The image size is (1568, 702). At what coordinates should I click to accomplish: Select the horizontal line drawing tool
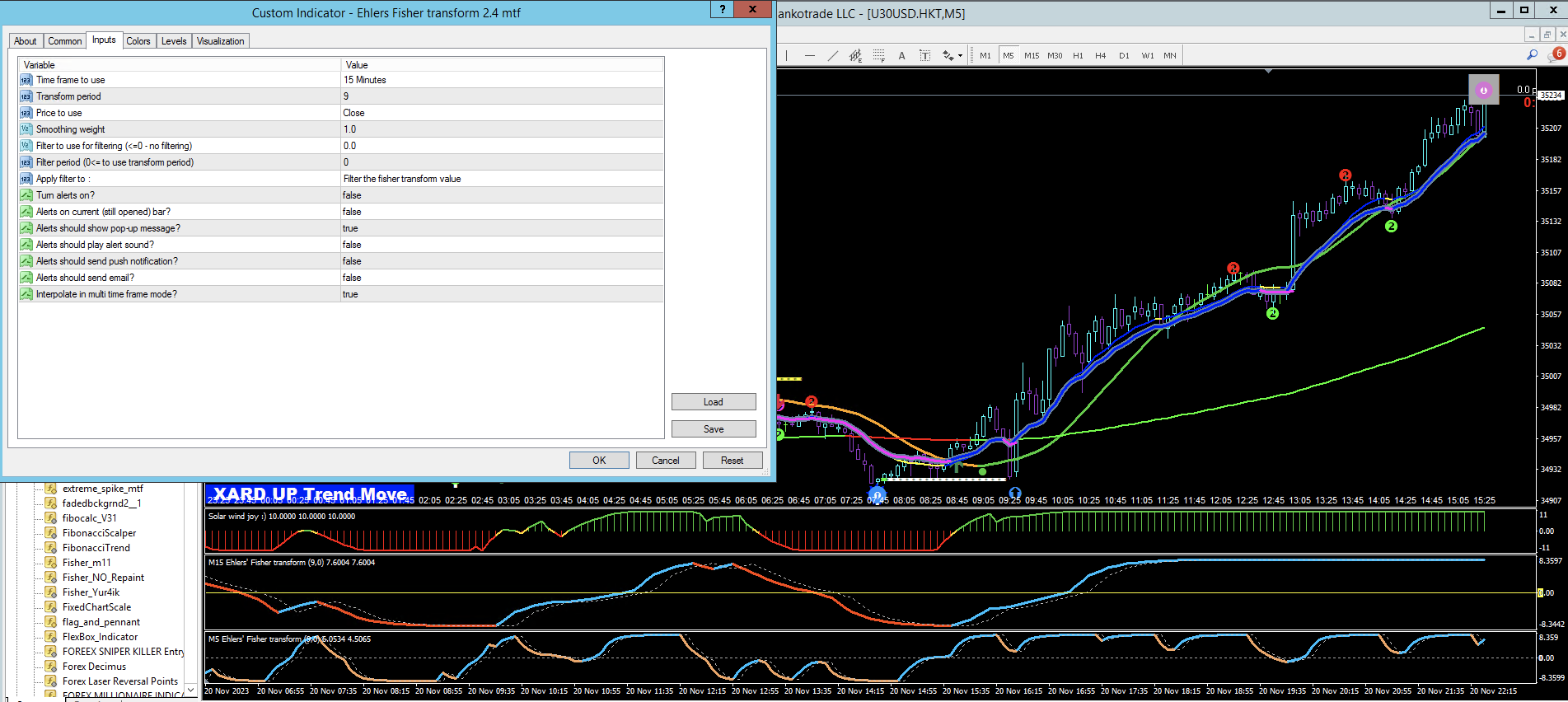[x=810, y=56]
